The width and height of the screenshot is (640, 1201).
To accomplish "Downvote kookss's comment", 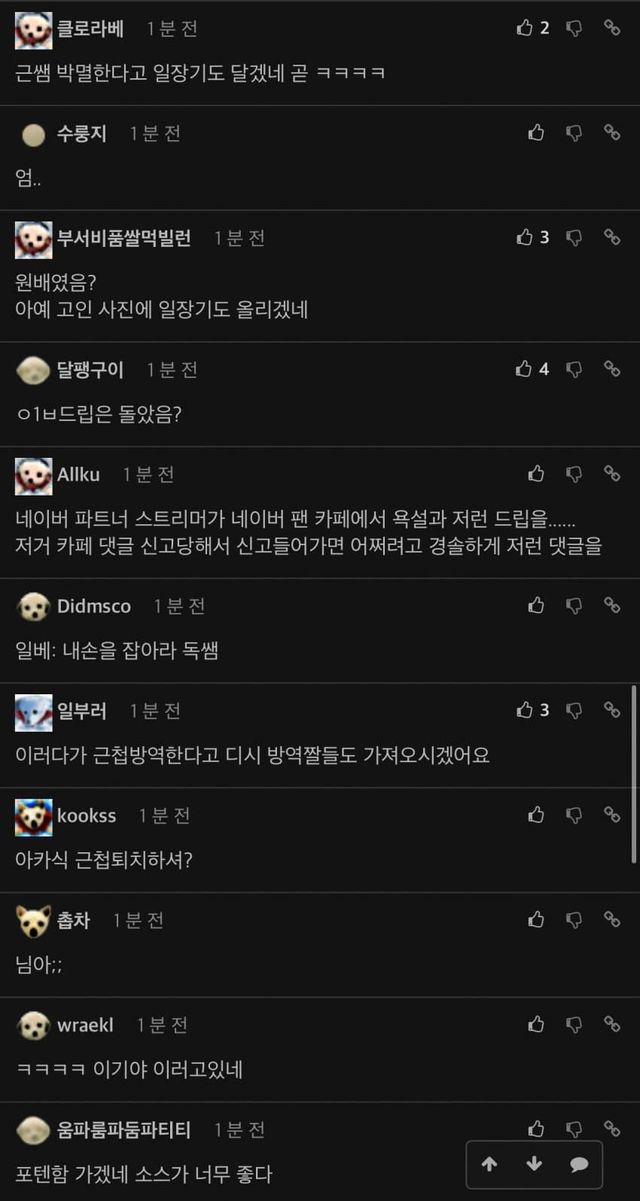I will pyautogui.click(x=574, y=815).
